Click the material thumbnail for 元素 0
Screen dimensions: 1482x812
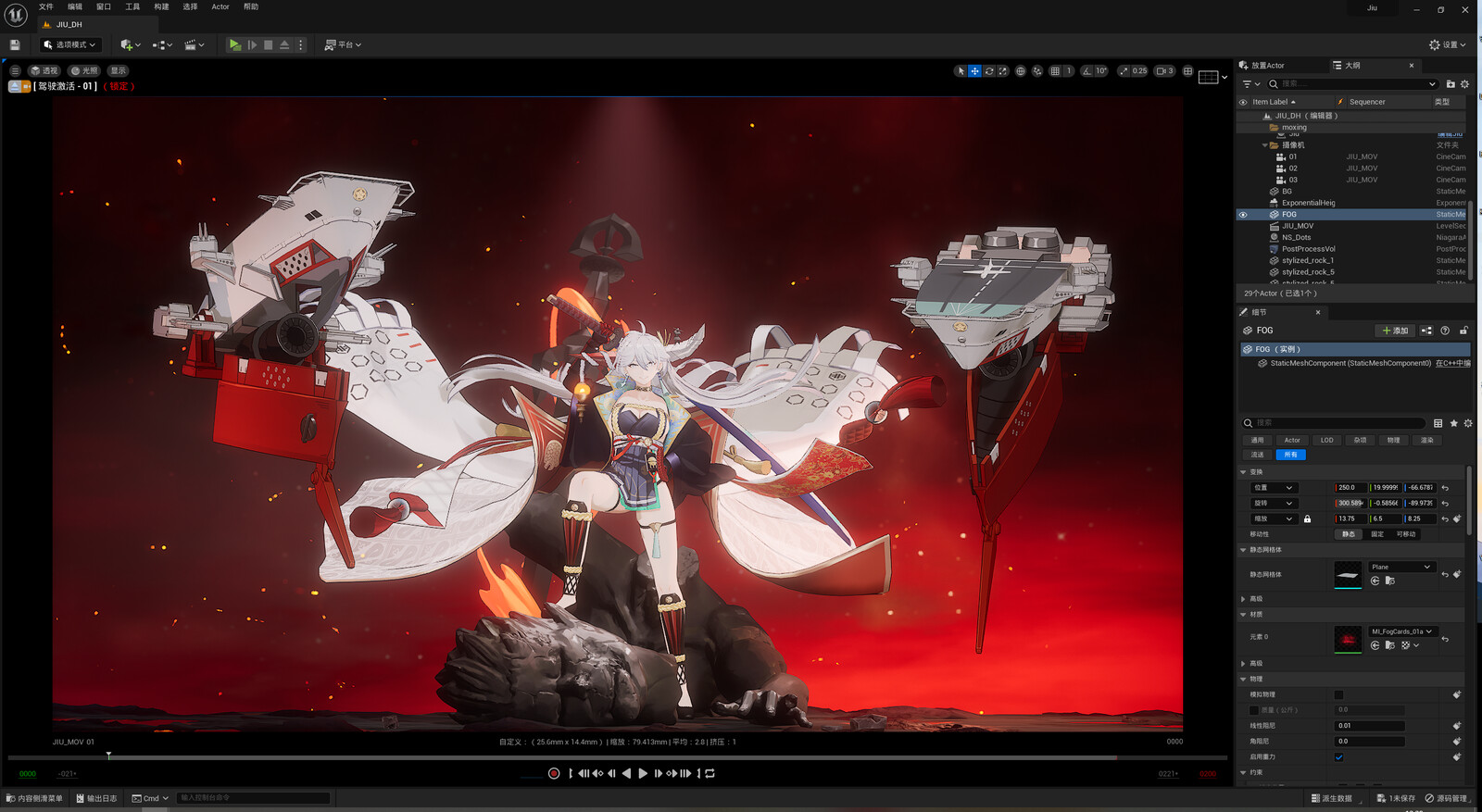(x=1348, y=639)
